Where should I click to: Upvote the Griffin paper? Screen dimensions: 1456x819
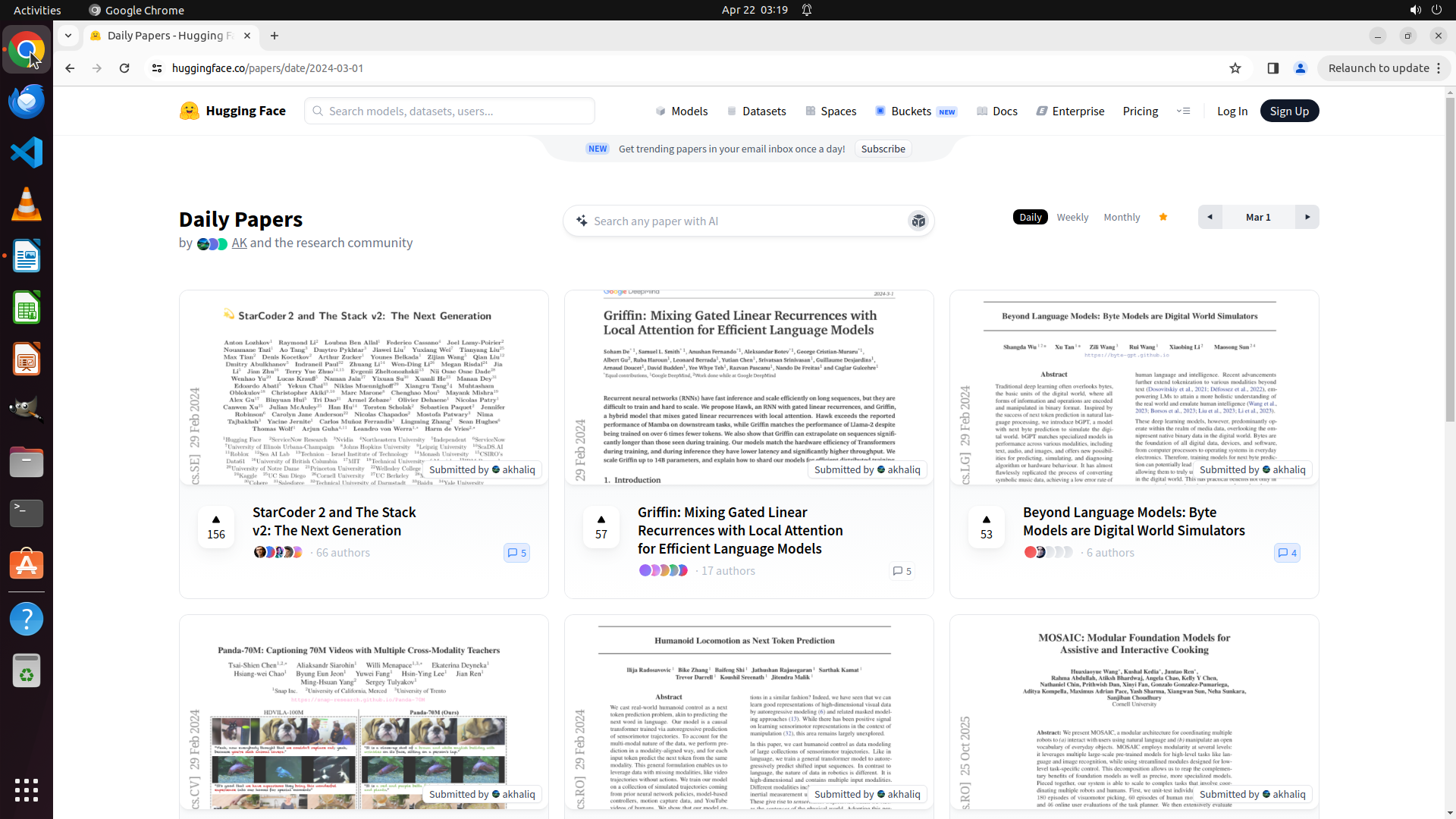(x=601, y=526)
